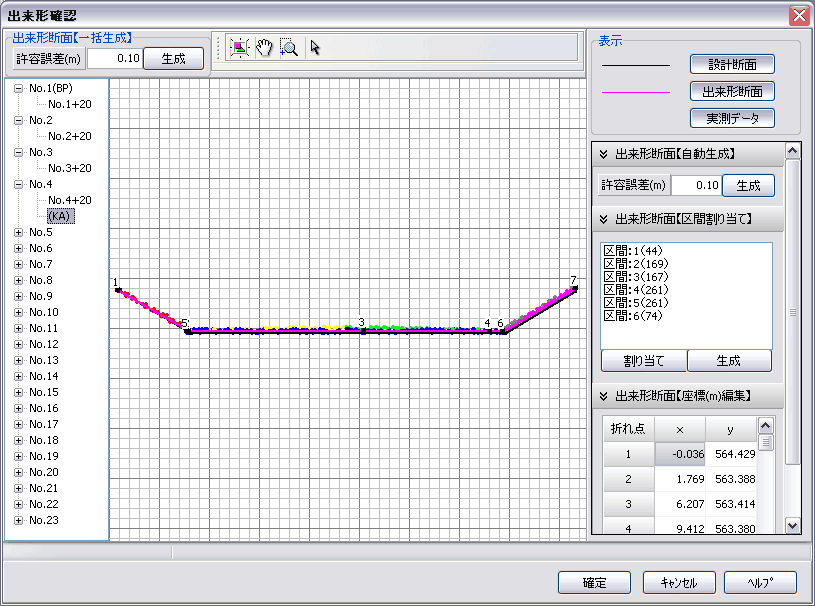815x606 pixels.
Task: Collapse the No.4 tree node
Action: pos(18,184)
